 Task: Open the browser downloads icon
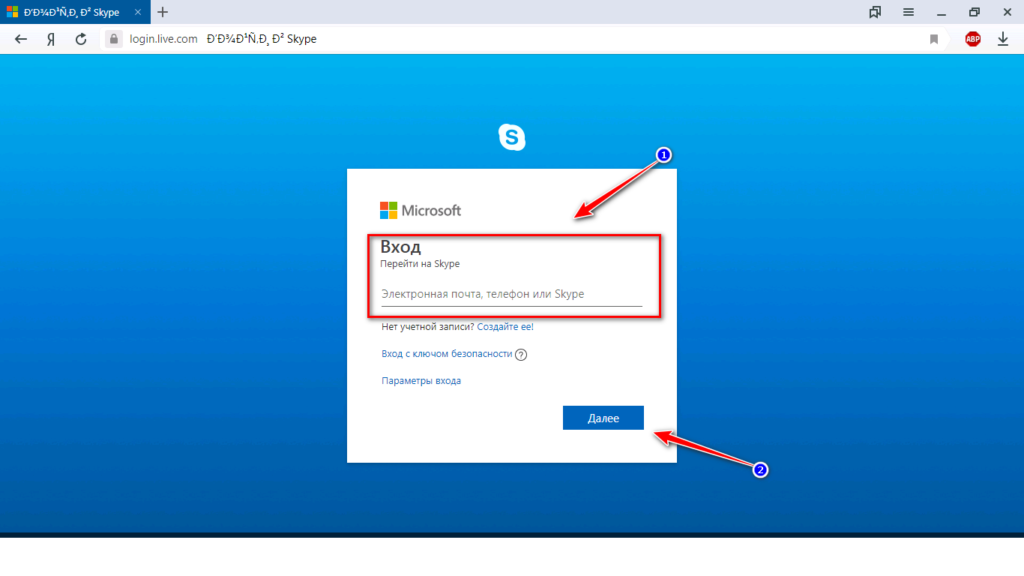1003,39
